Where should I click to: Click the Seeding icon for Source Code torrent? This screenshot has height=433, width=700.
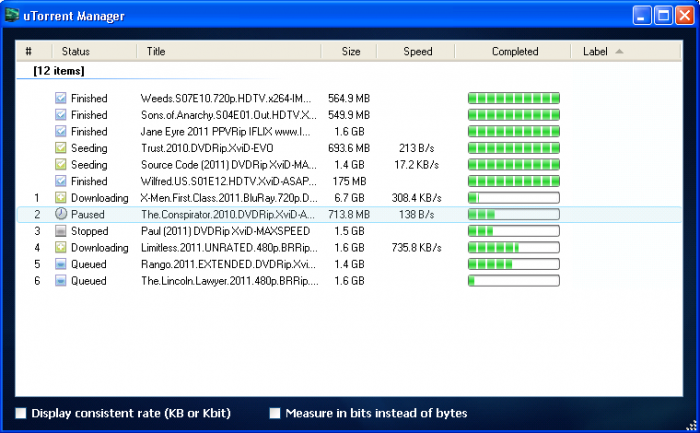pyautogui.click(x=61, y=164)
